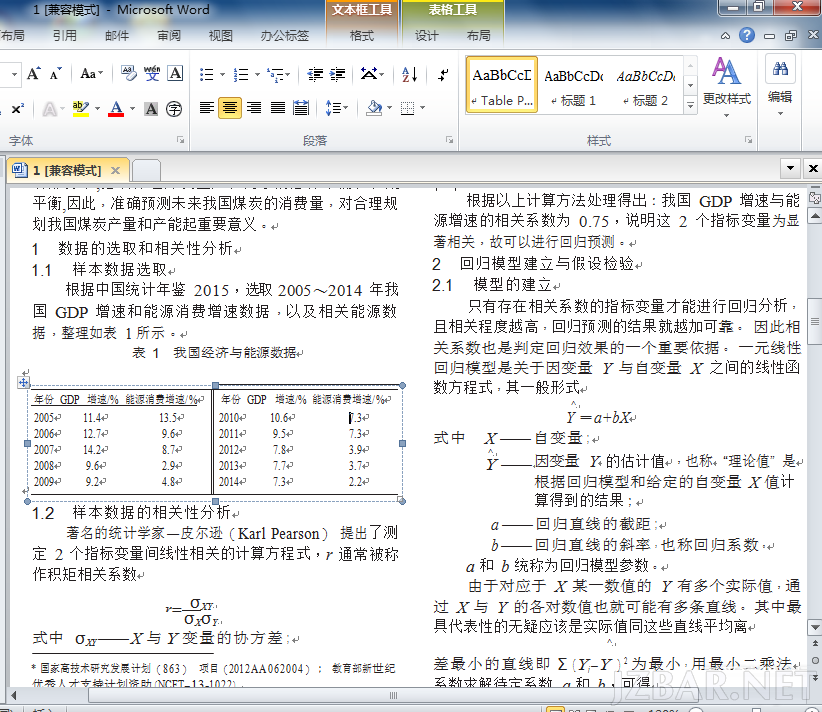
Task: Expand the styles gallery More button
Action: pyautogui.click(x=690, y=106)
